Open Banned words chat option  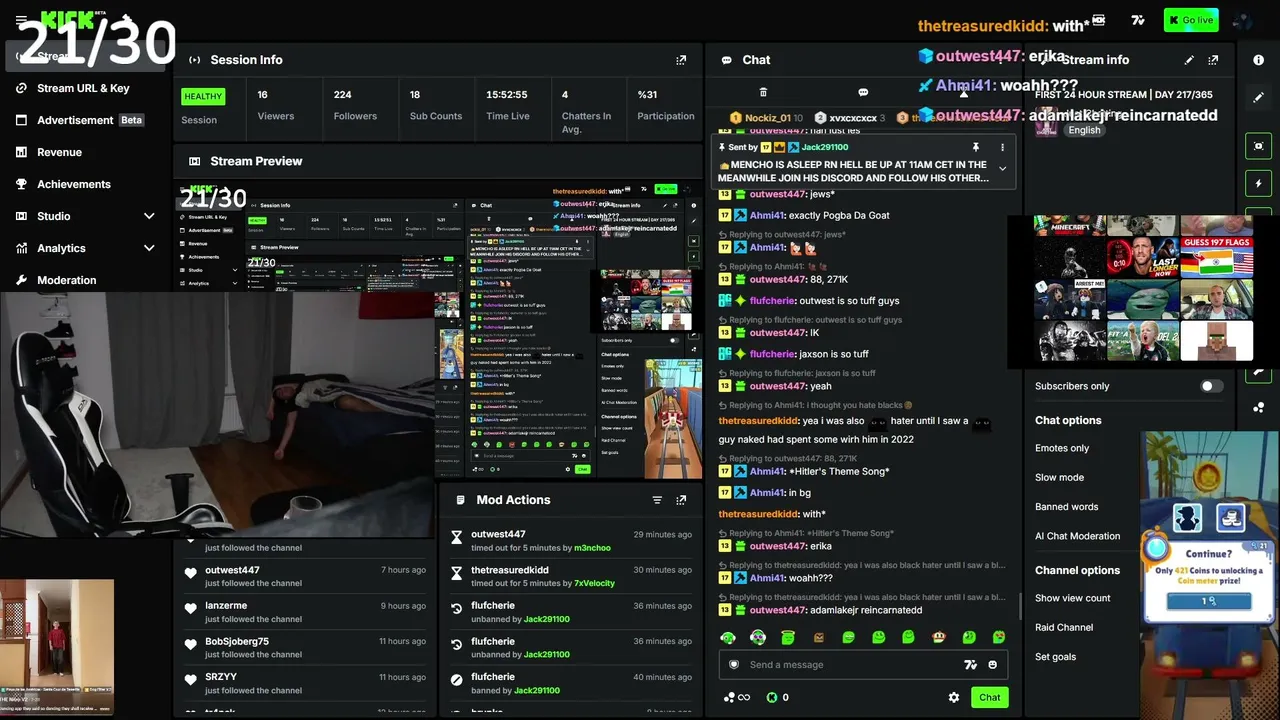(x=1066, y=507)
